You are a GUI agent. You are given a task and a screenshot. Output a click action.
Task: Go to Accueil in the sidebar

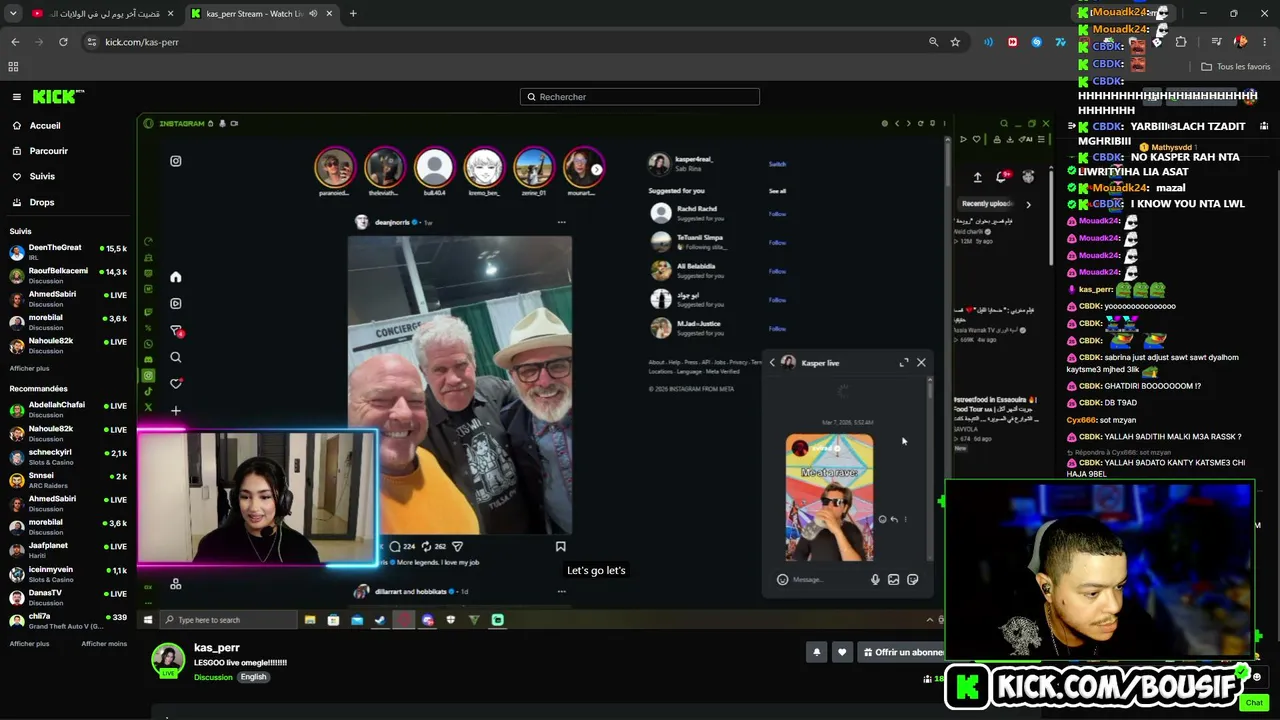coord(45,126)
